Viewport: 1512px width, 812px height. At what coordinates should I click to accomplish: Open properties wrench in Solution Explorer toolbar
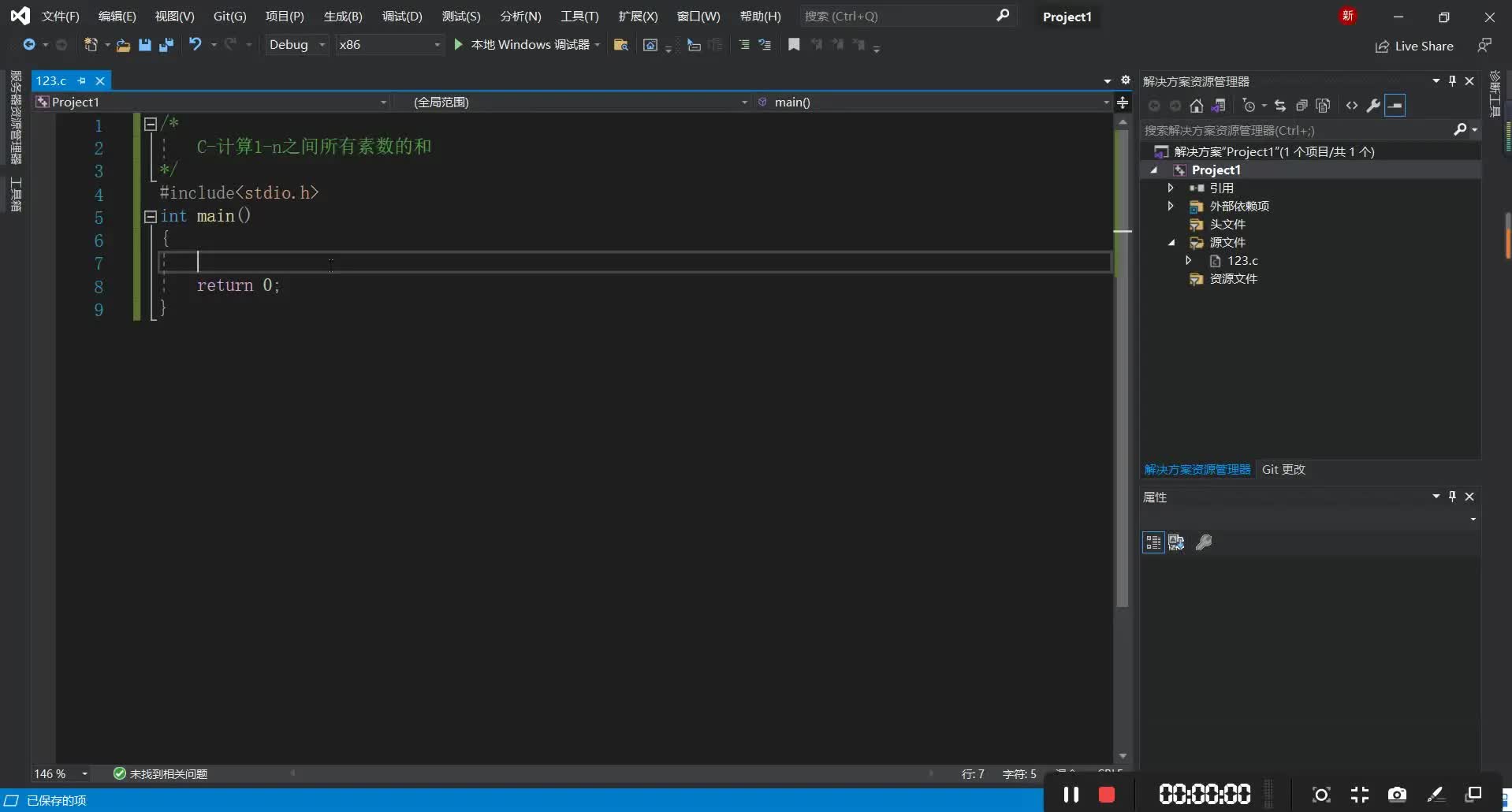click(x=1373, y=106)
